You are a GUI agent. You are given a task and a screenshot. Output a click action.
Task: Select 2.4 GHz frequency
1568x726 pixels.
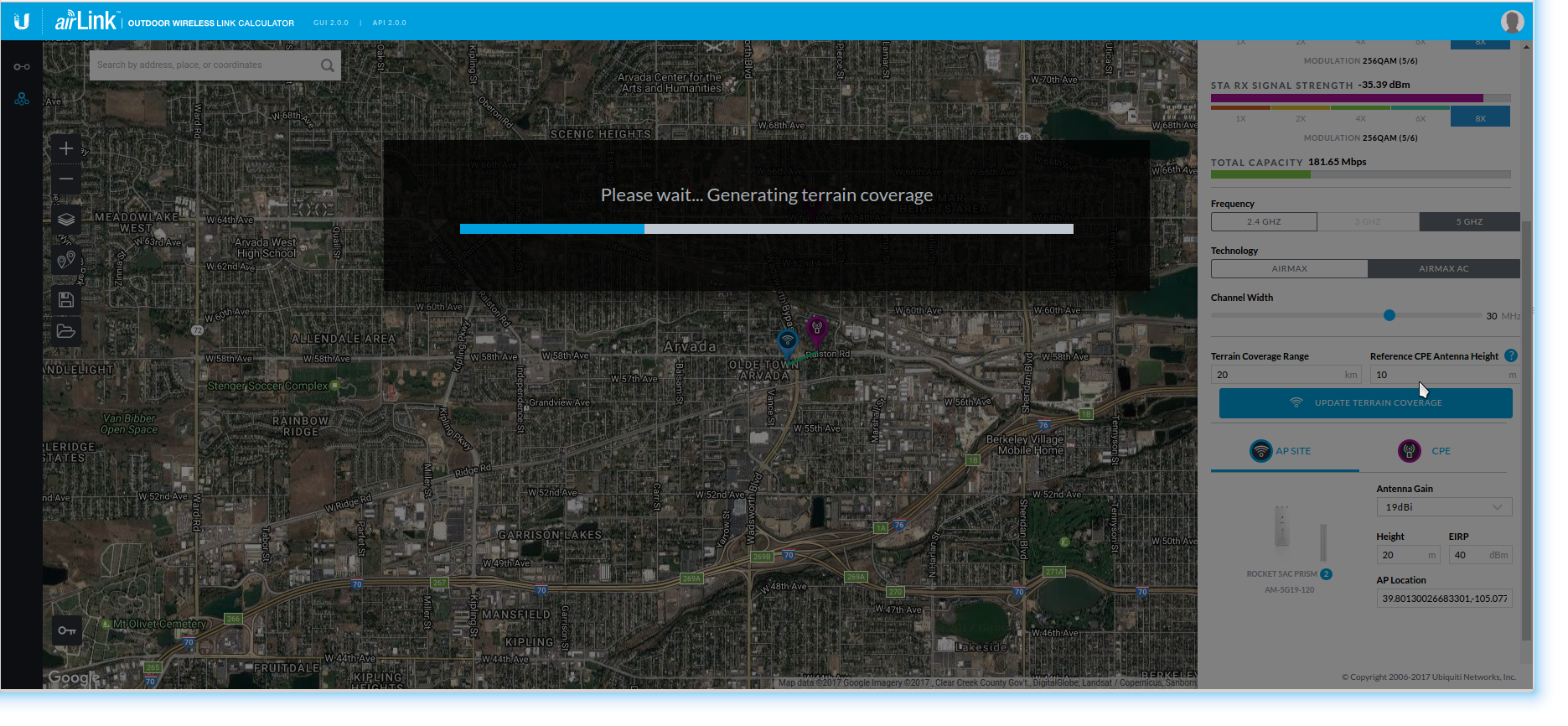[x=1264, y=222]
